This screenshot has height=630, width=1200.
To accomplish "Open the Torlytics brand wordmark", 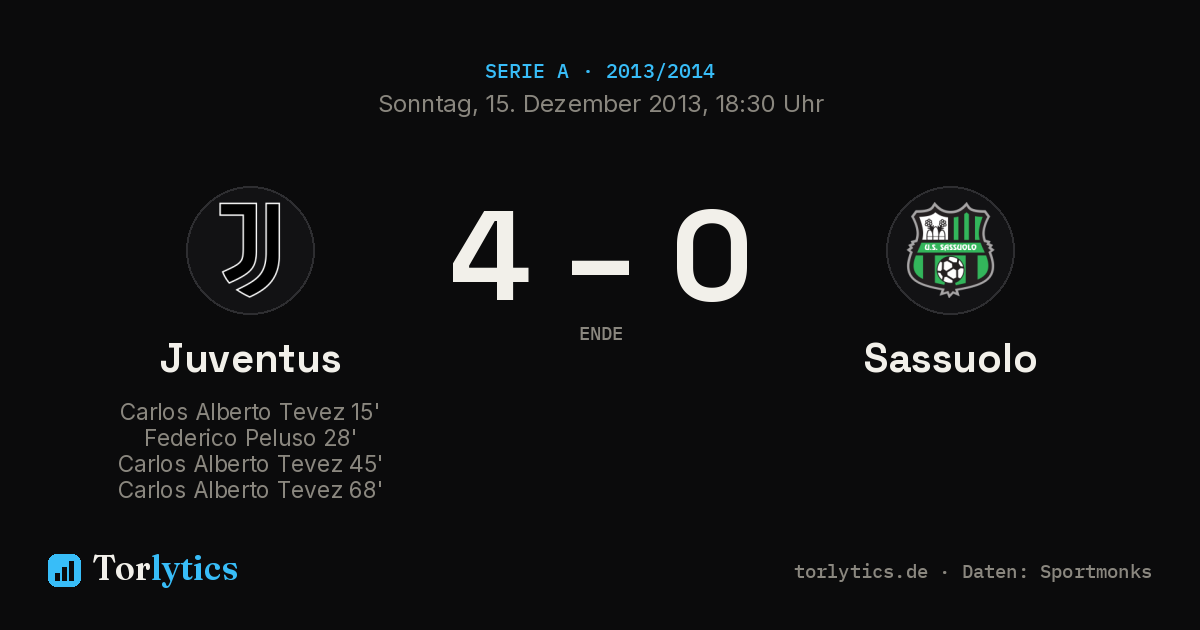I will (x=165, y=569).
